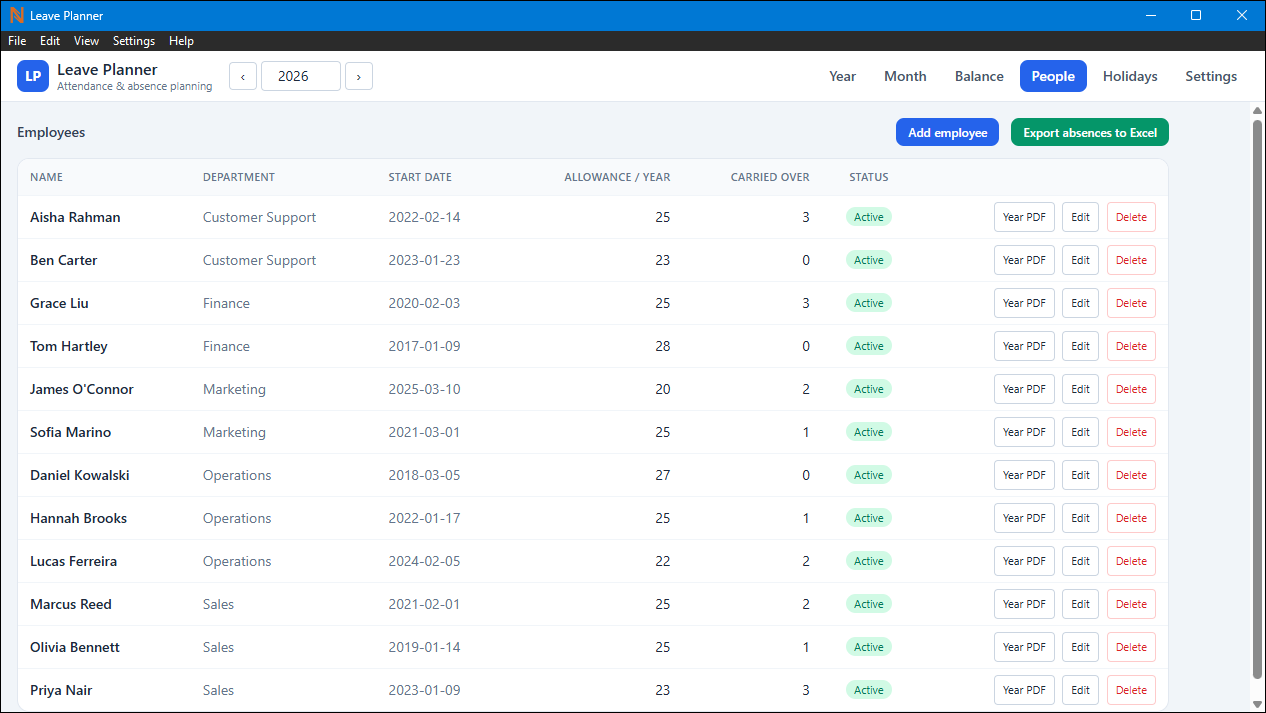This screenshot has height=713, width=1266.
Task: Edit James O'Connor's record
Action: click(x=1080, y=389)
